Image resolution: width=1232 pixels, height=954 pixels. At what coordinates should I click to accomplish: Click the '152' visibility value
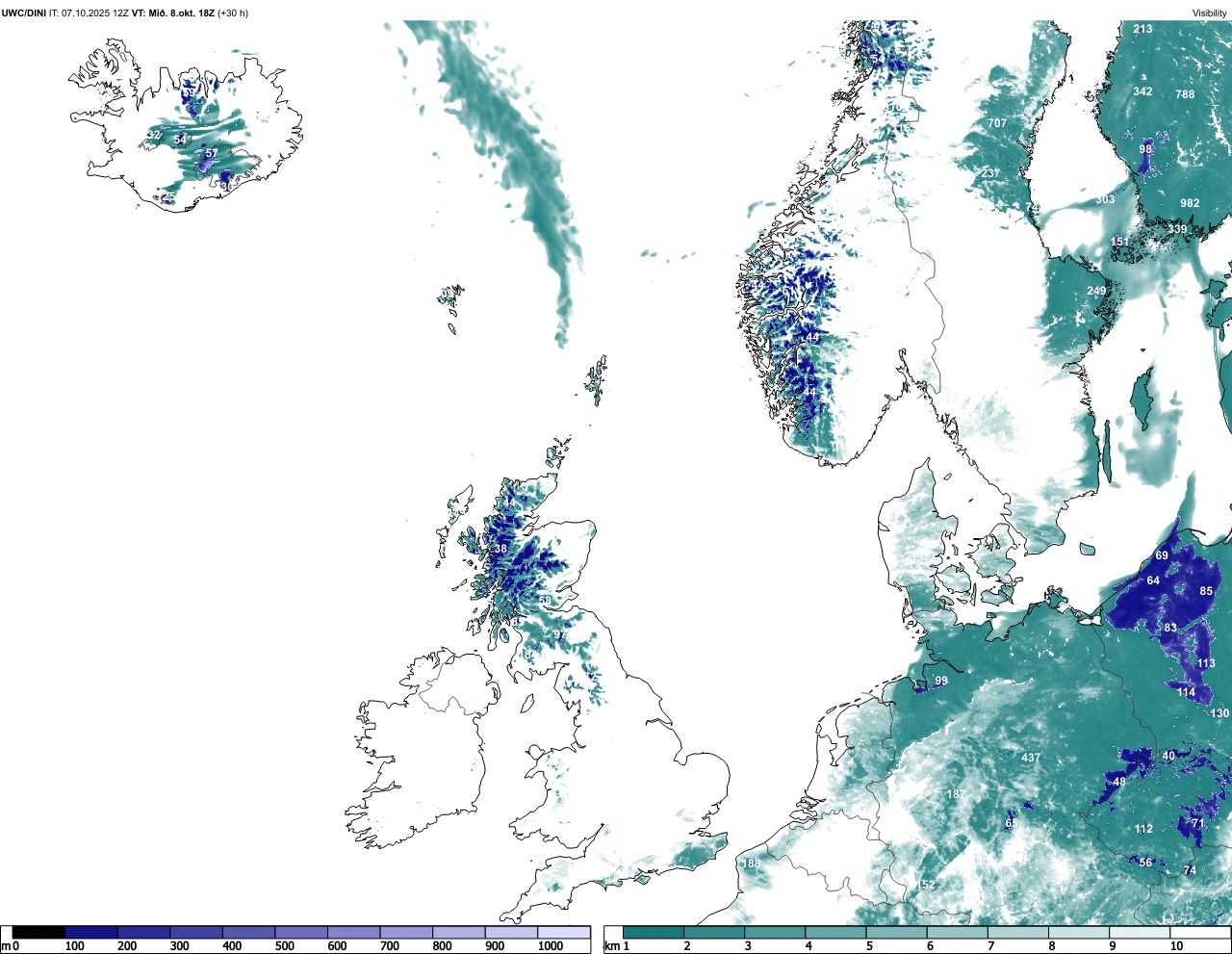tap(926, 885)
